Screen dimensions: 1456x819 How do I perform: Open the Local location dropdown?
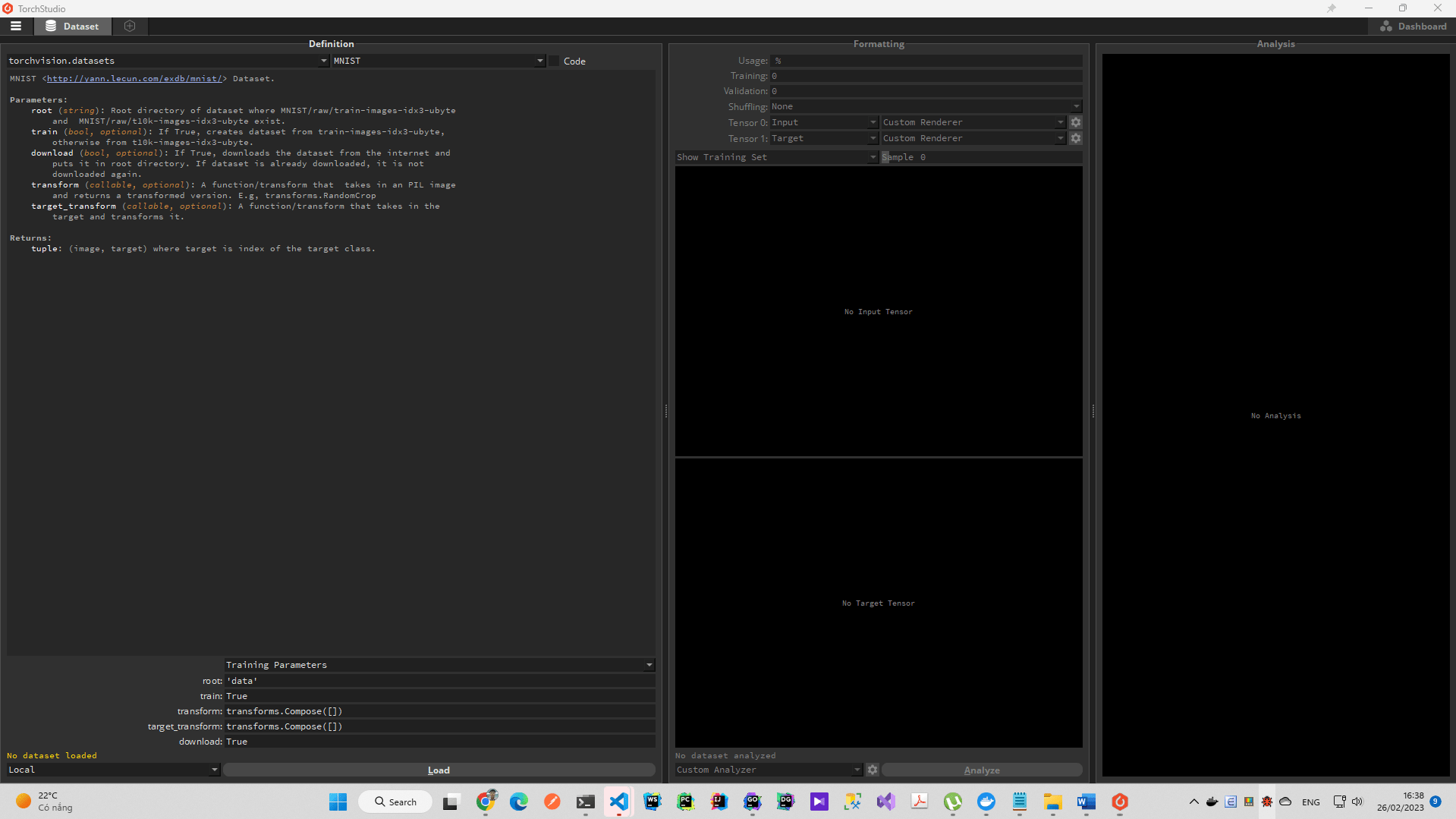click(113, 770)
